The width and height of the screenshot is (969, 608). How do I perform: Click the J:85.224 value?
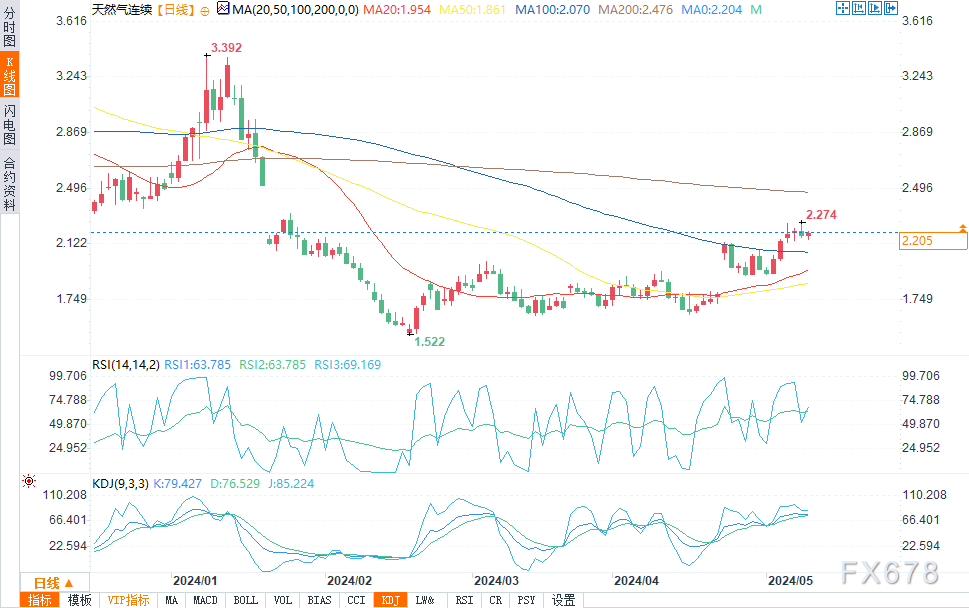coord(291,484)
